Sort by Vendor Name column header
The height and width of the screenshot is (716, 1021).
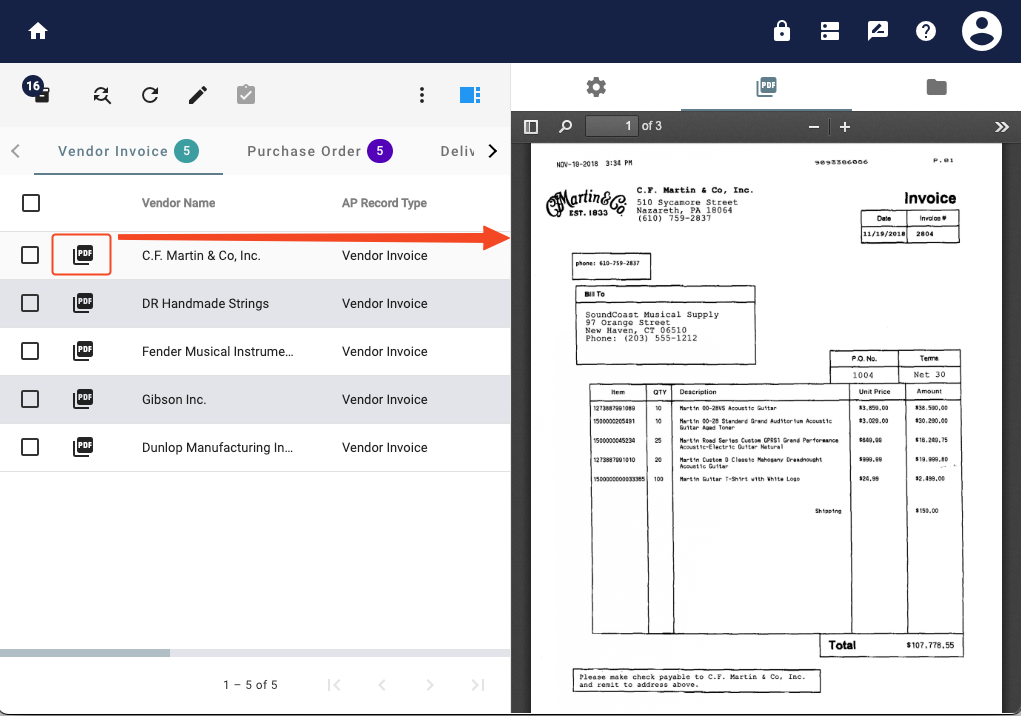tap(178, 203)
